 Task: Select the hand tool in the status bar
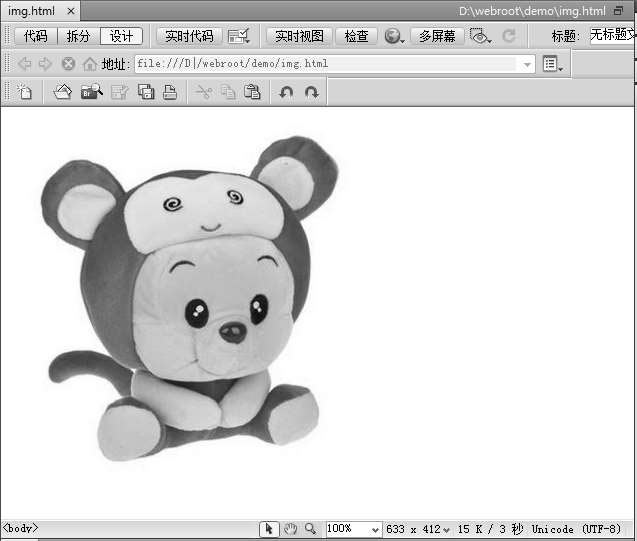290,529
